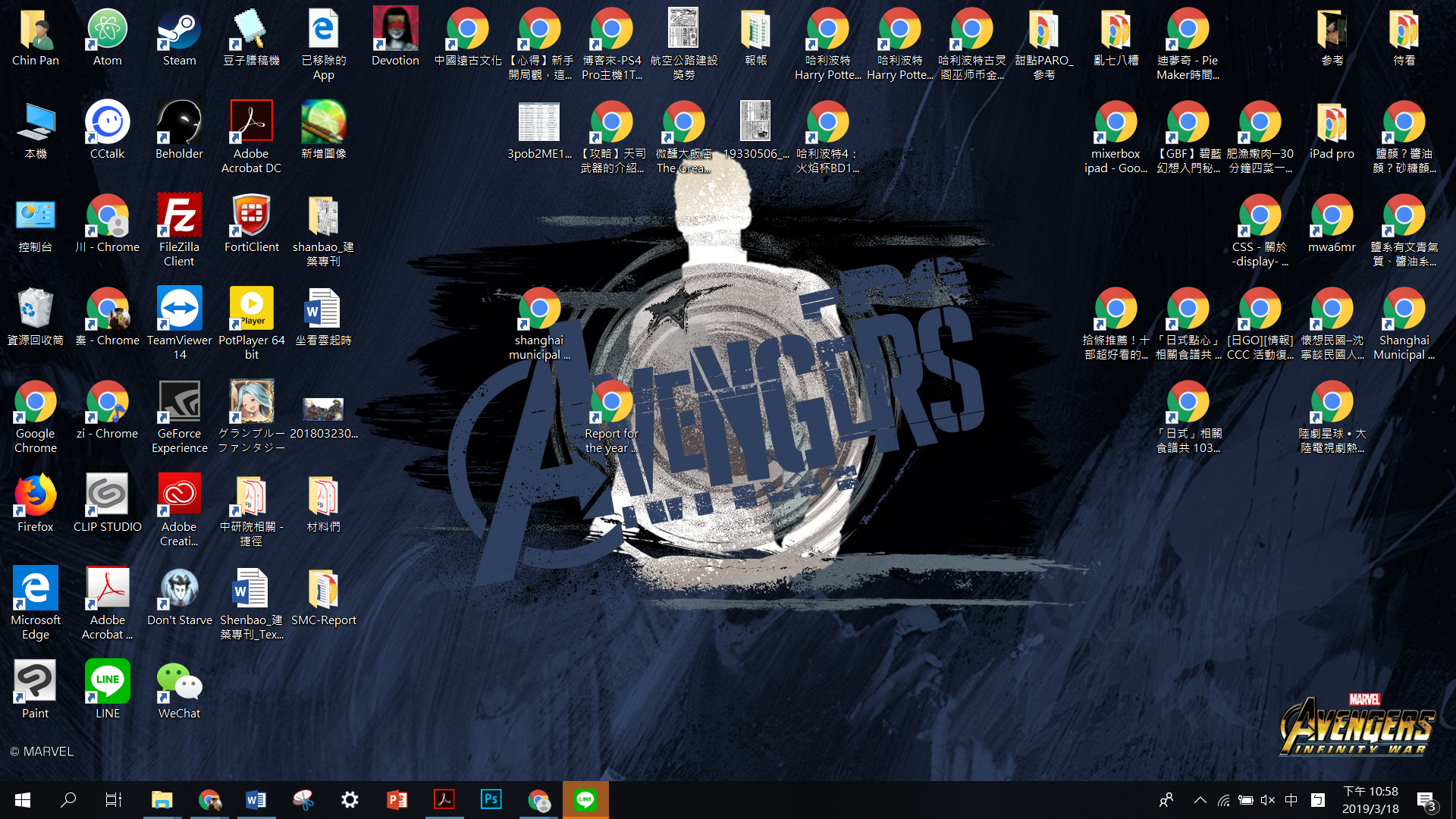This screenshot has width=1456, height=819.
Task: Open taskbar Search magnifier
Action: pos(68,799)
